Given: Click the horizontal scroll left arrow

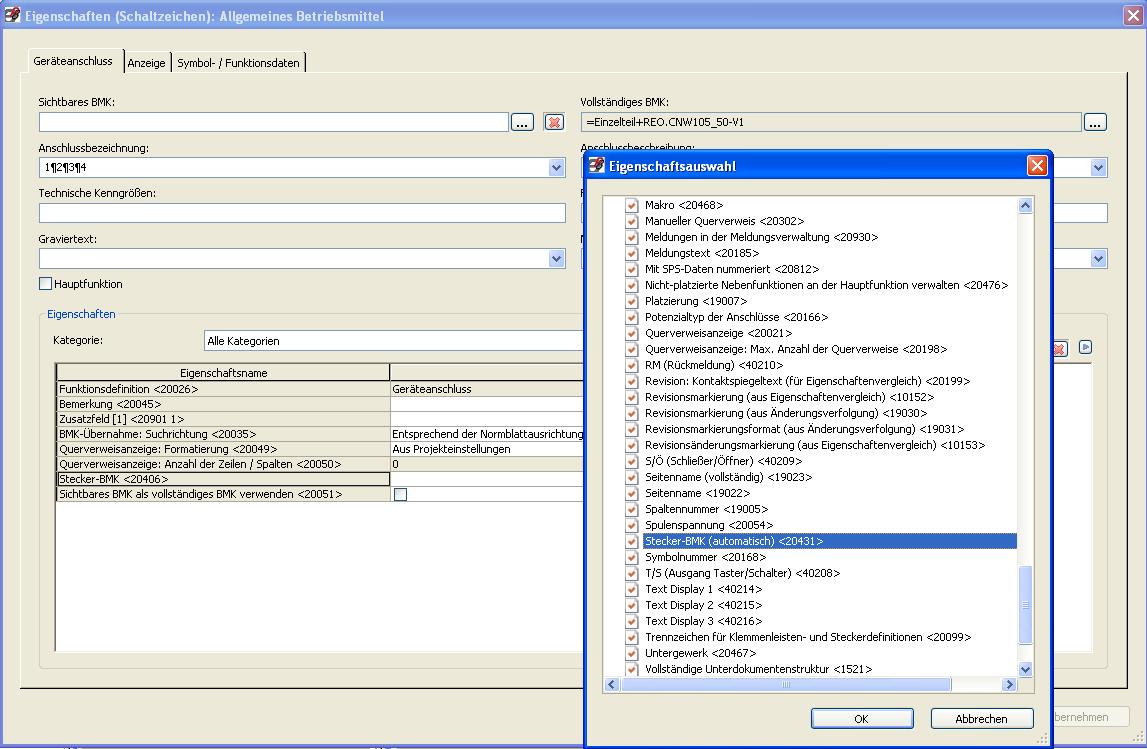Looking at the screenshot, I should click(x=612, y=685).
